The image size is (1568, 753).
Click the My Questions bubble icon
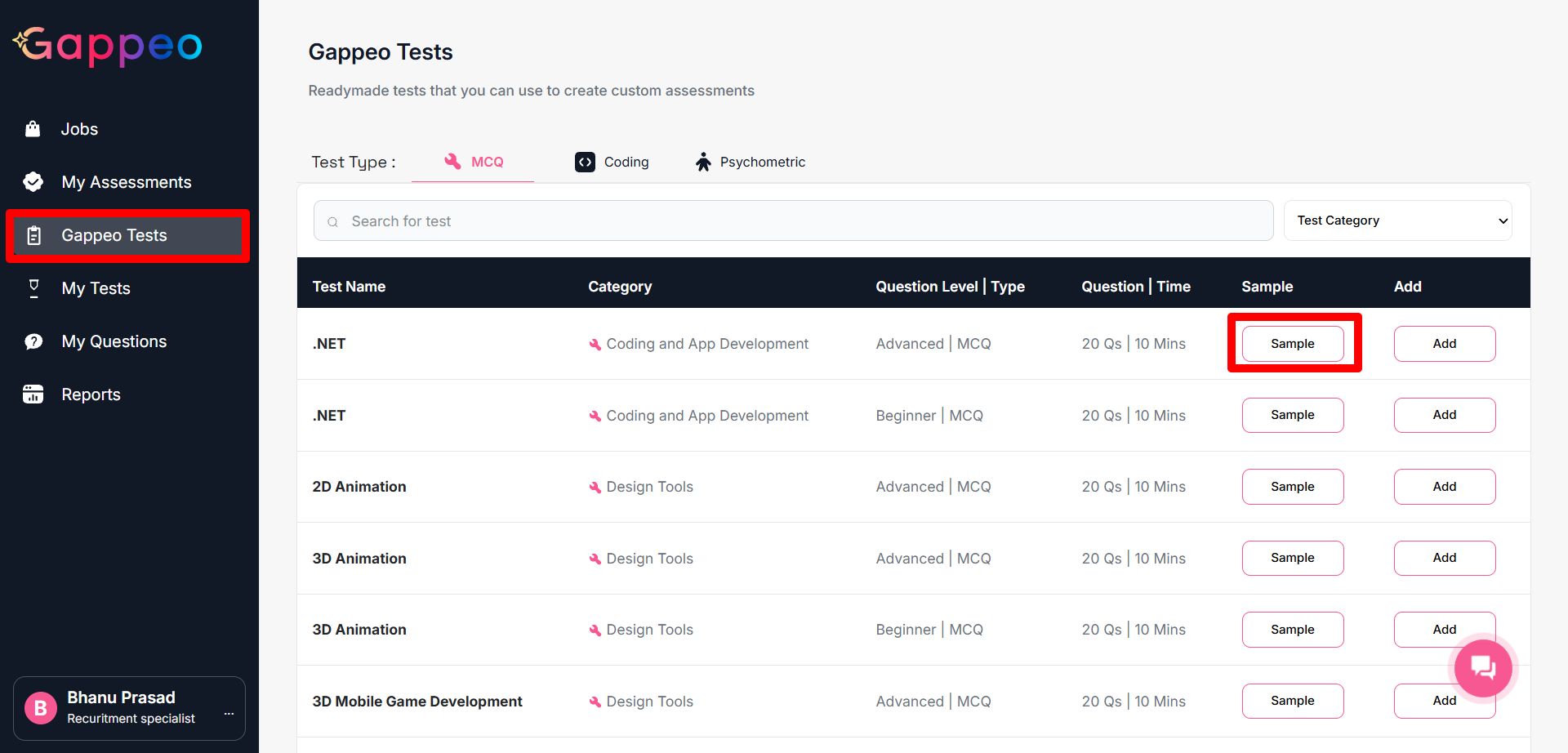coord(33,341)
